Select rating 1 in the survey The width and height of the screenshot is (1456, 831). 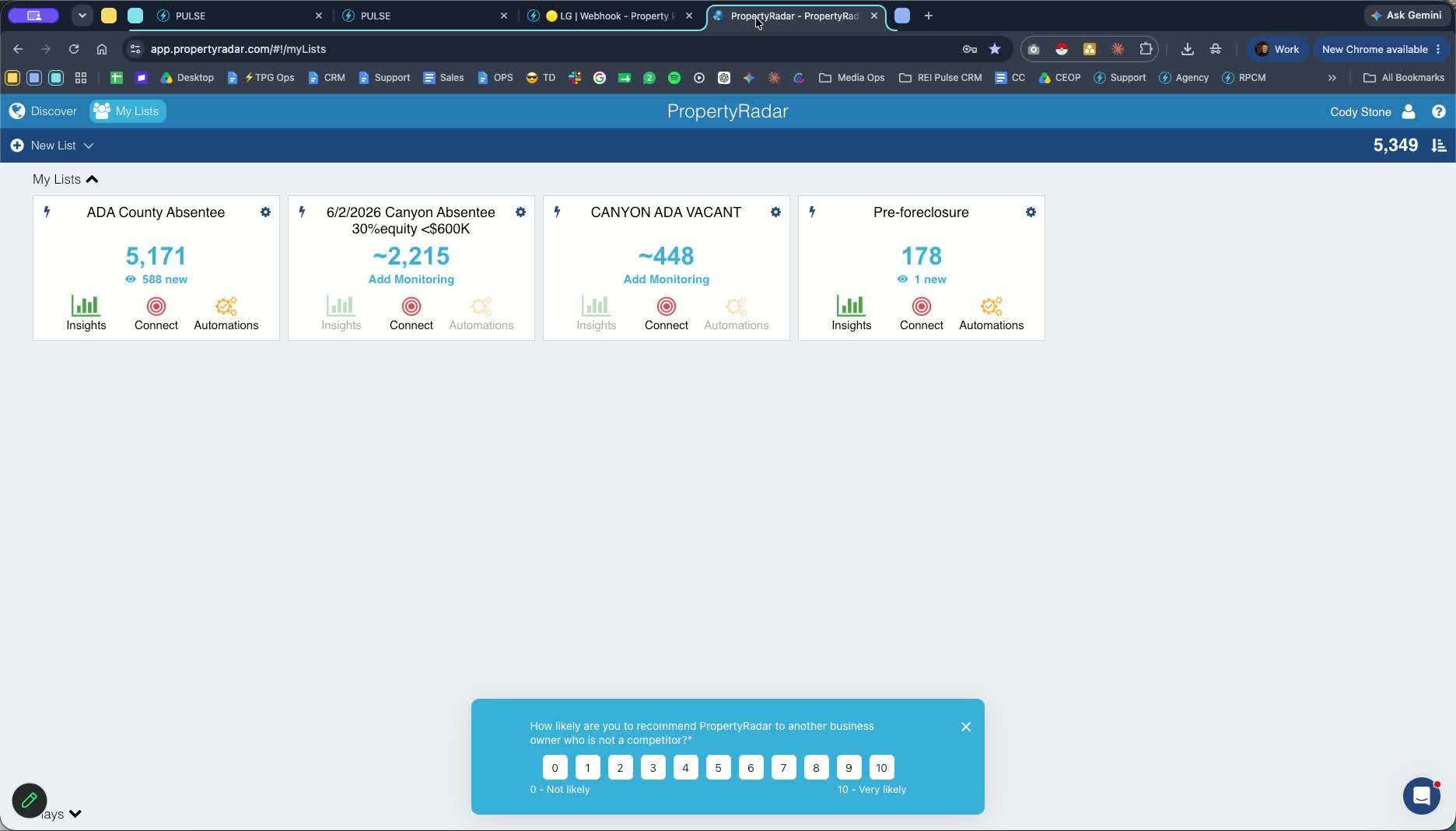coord(587,768)
